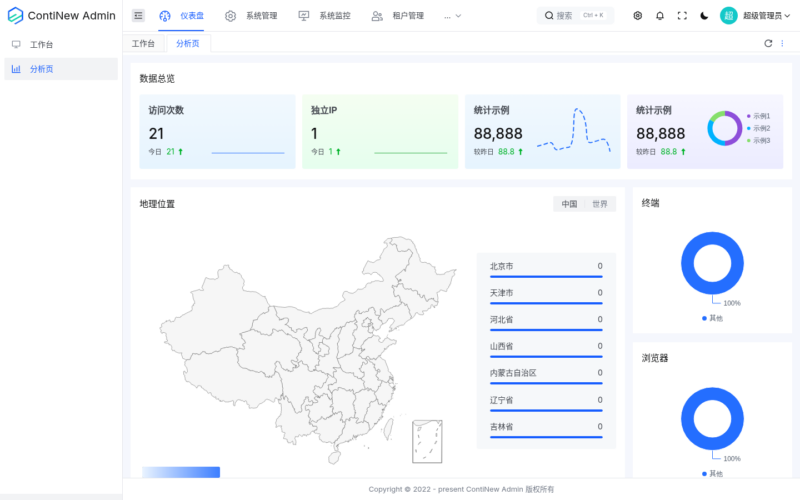
Task: Open the 系统管理 top menu
Action: (x=251, y=16)
